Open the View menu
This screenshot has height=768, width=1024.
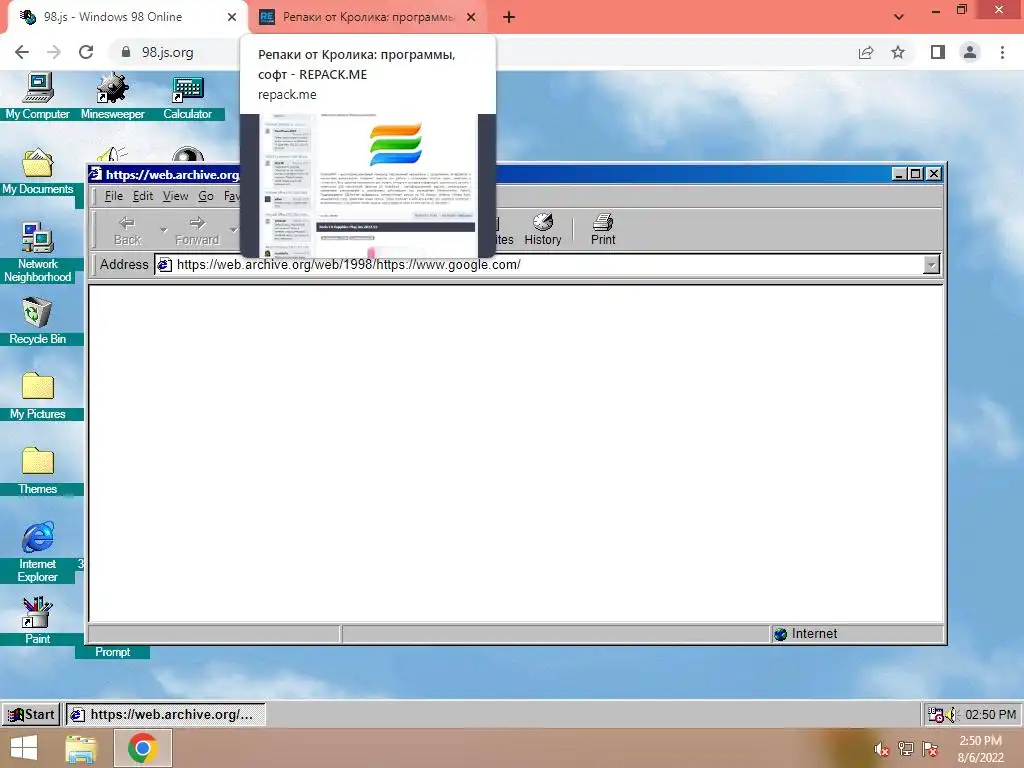coord(175,196)
